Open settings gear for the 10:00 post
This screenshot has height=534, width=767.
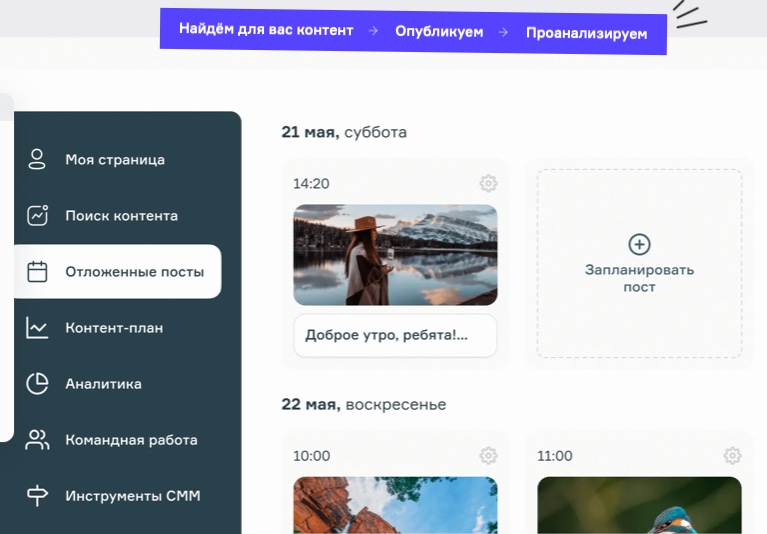[488, 456]
